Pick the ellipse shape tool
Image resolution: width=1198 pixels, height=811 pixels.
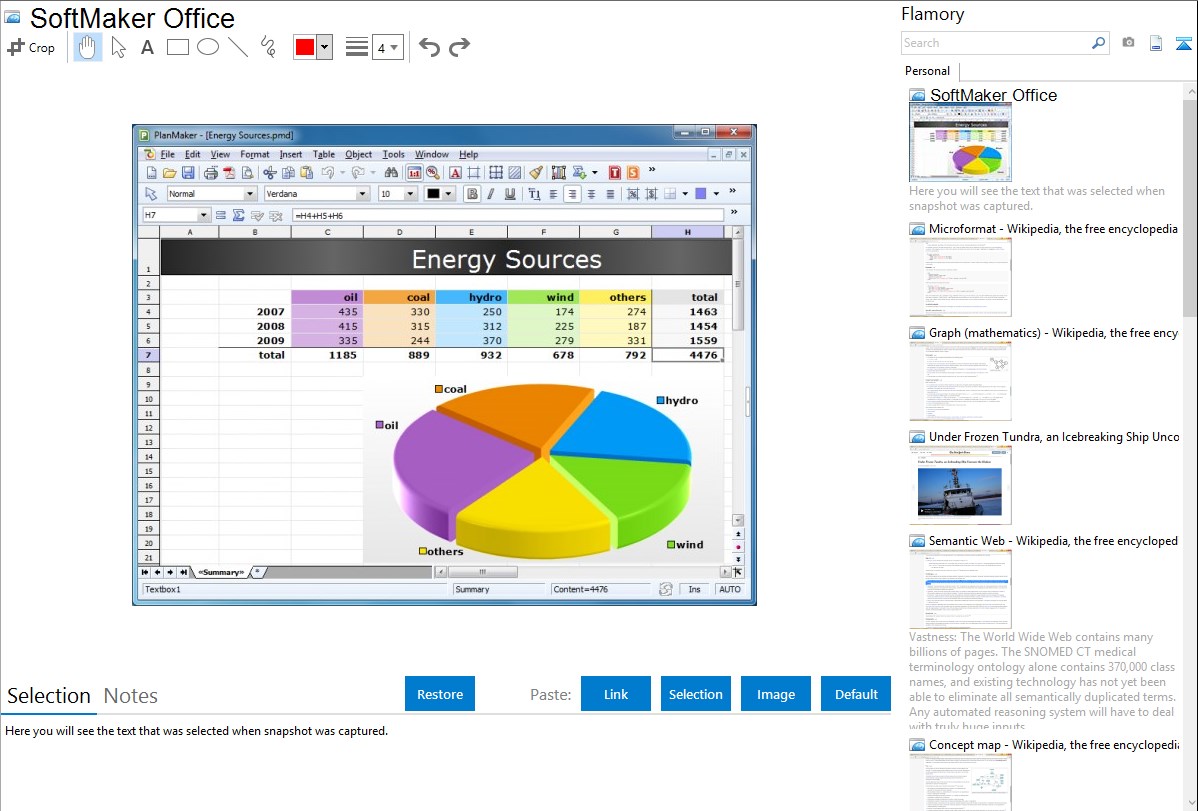click(207, 47)
